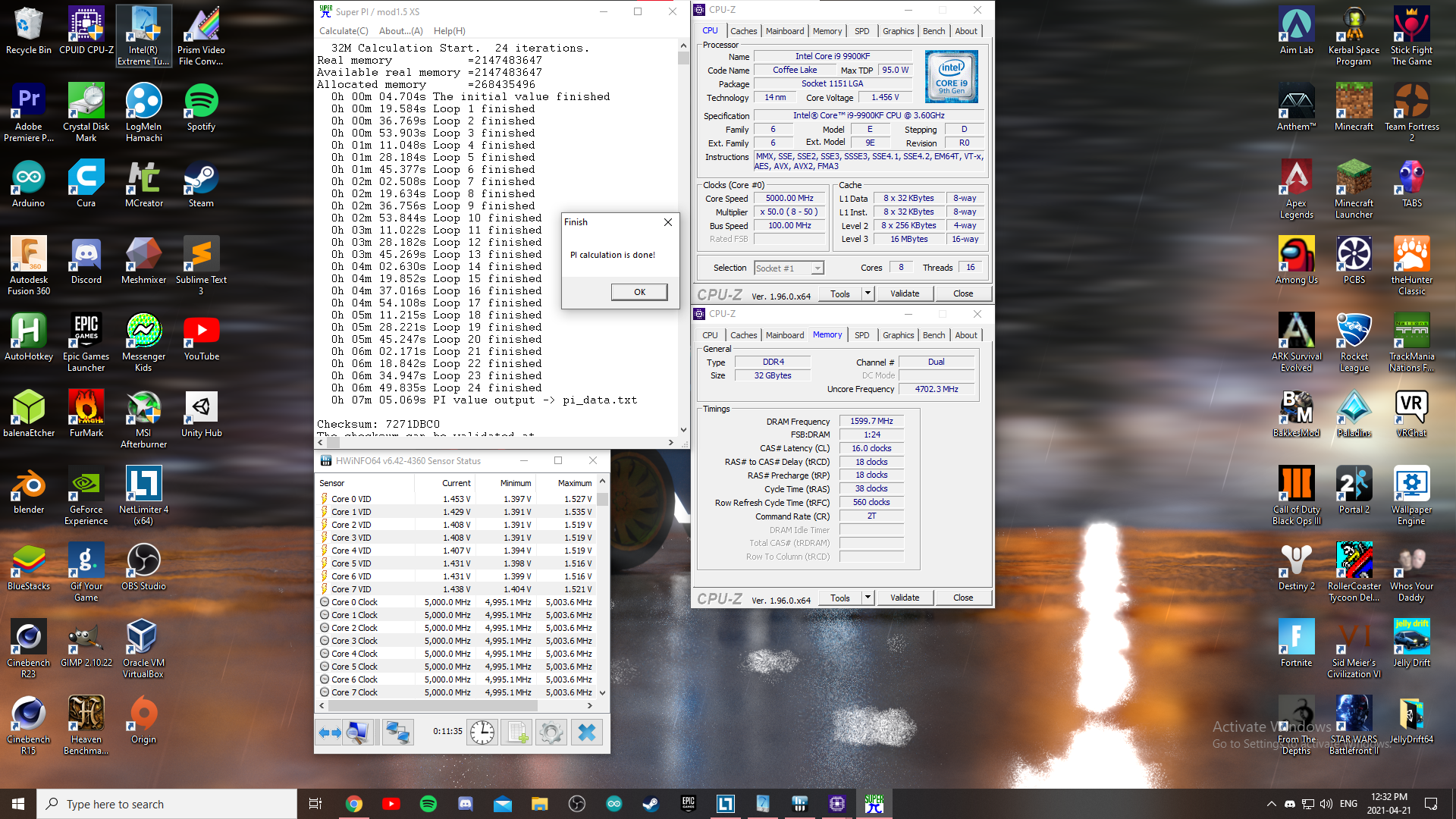Open the About...(A) menu in Super PI
1456x819 pixels.
click(401, 31)
